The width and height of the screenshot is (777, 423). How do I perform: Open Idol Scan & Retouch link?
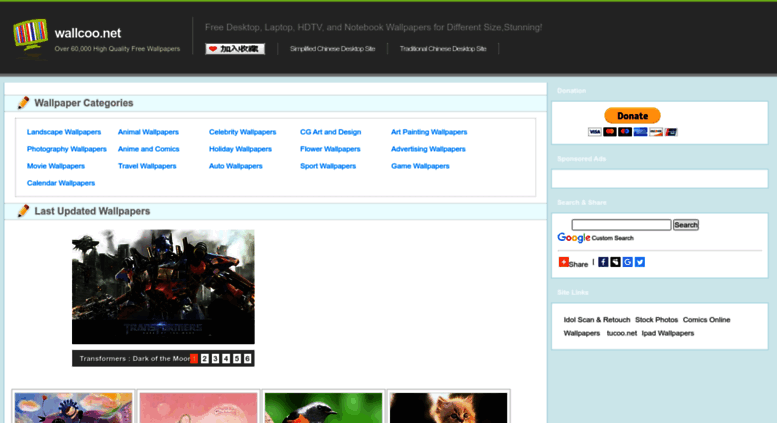(x=597, y=320)
